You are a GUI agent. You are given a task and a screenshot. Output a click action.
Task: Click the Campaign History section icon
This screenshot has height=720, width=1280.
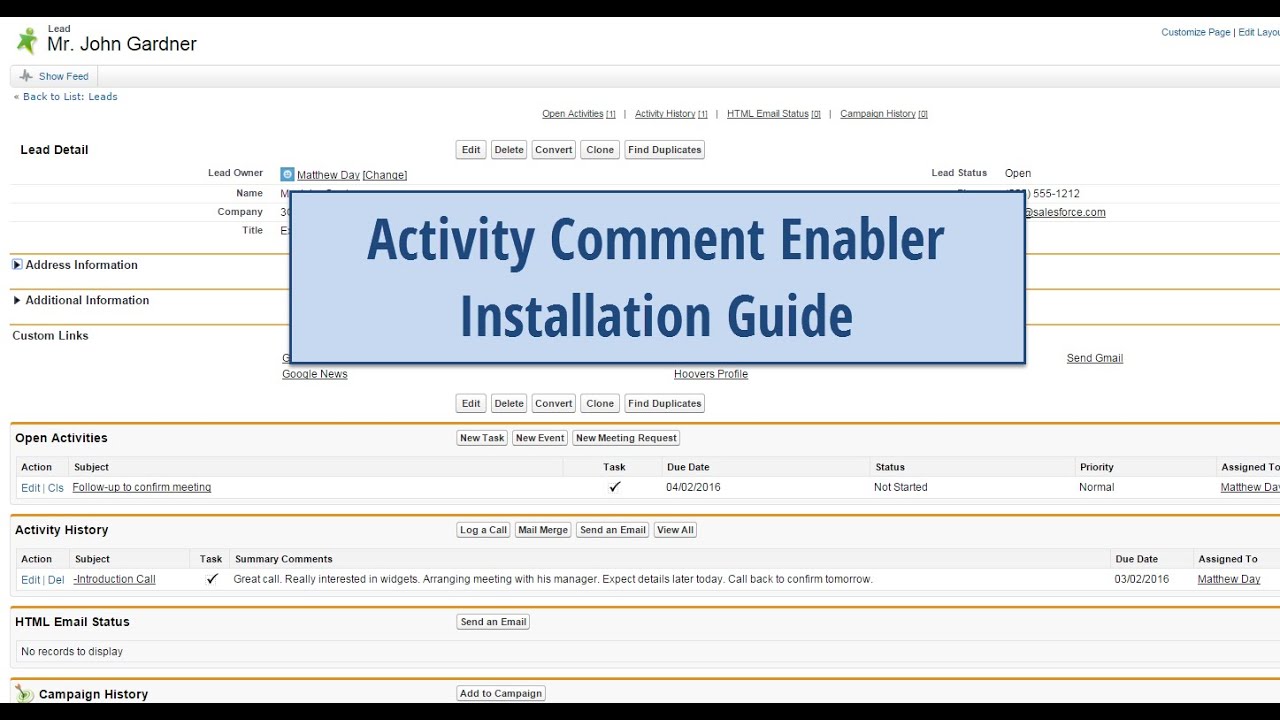[24, 694]
